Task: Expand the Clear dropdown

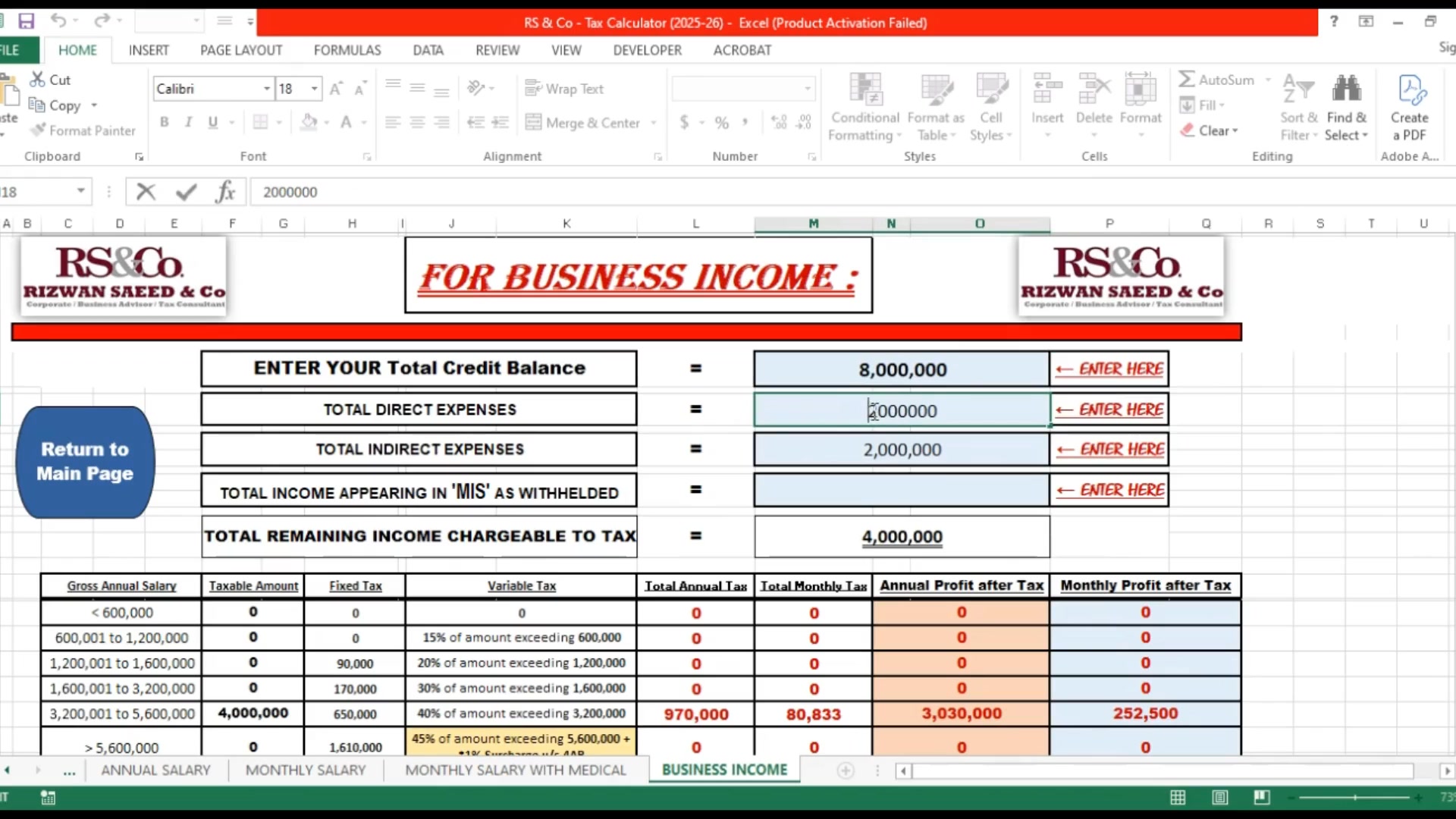Action: (1235, 130)
